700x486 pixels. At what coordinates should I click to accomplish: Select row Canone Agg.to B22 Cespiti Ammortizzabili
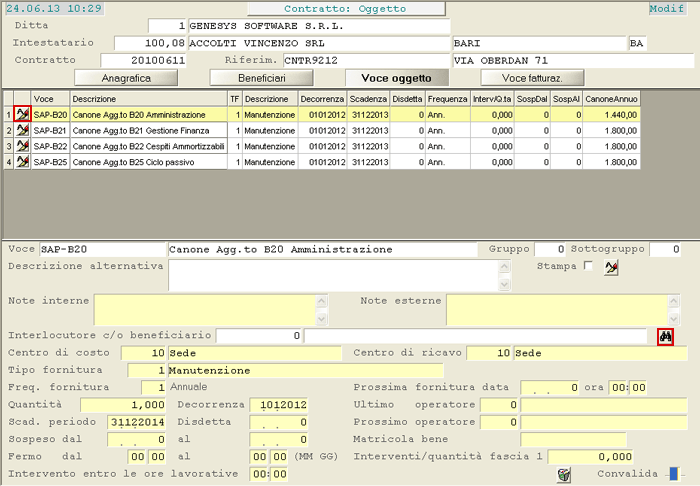tap(149, 146)
